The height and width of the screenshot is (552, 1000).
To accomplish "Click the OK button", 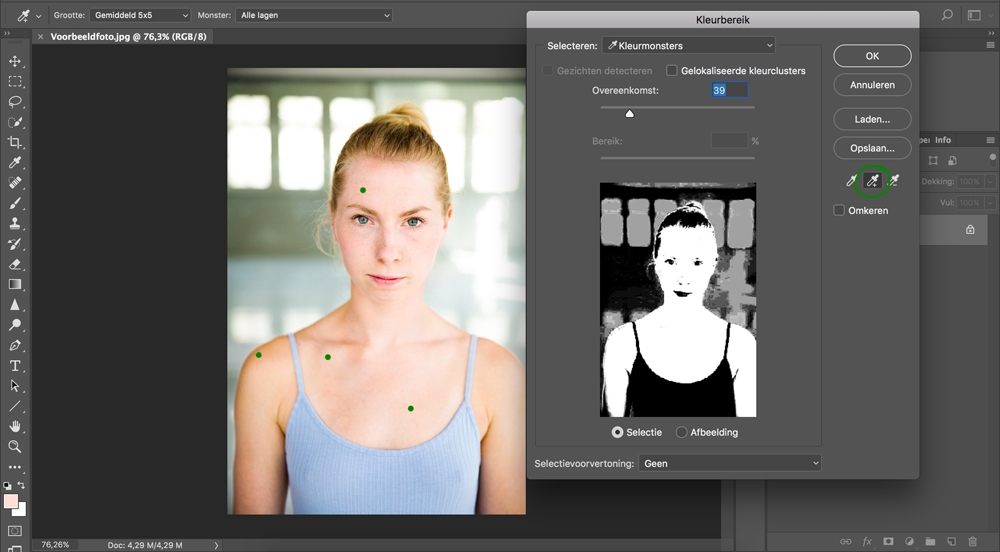I will [x=872, y=56].
